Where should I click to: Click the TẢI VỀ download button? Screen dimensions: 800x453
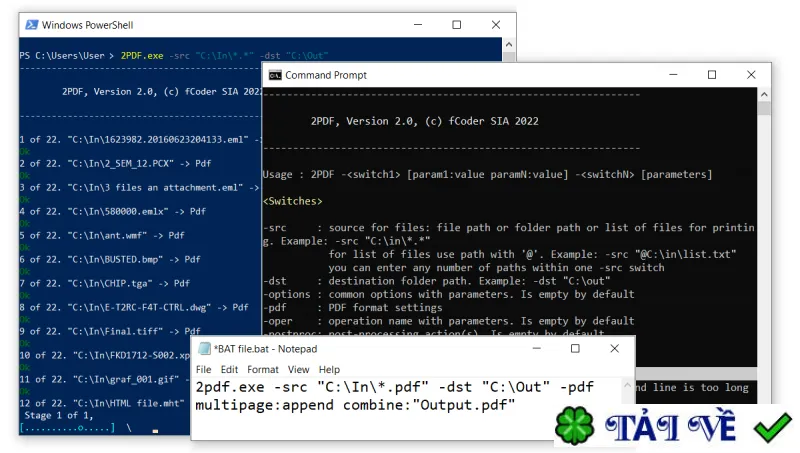click(x=670, y=426)
